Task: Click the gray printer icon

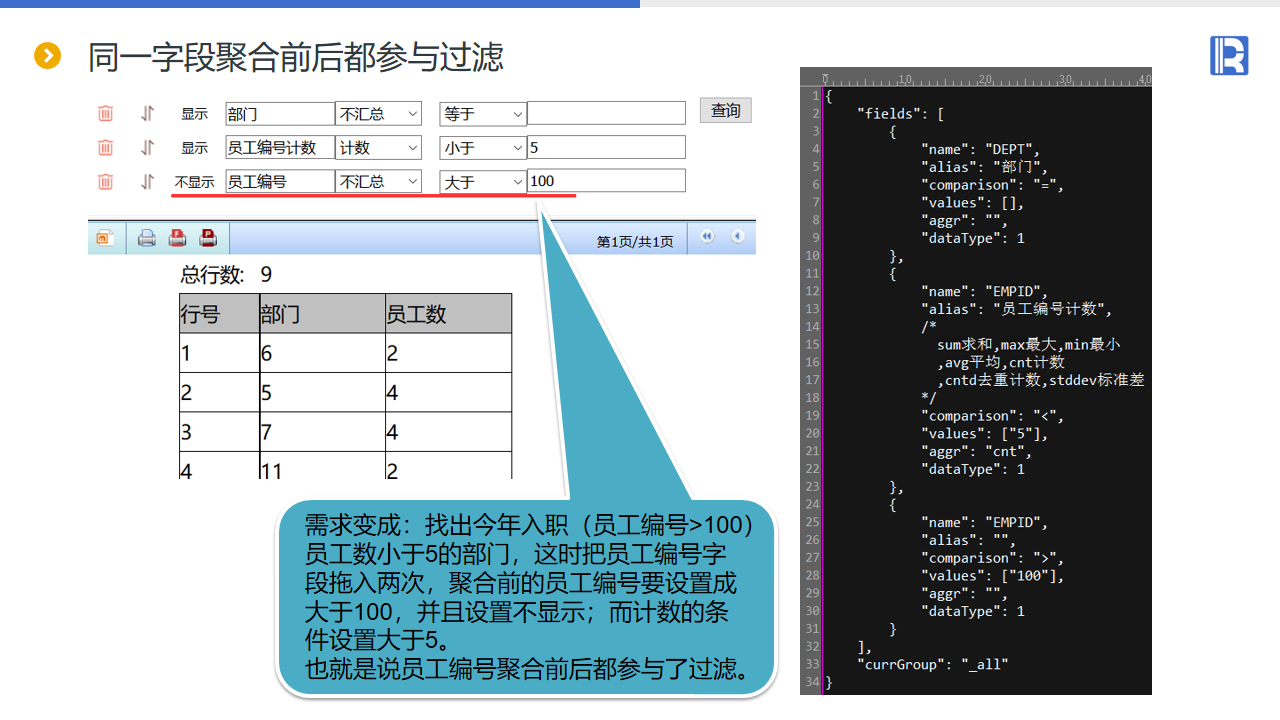Action: 147,238
